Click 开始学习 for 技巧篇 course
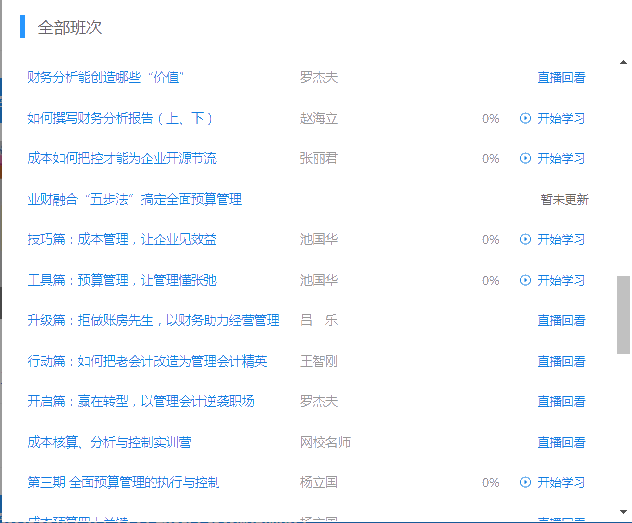This screenshot has width=632, height=523. [561, 239]
